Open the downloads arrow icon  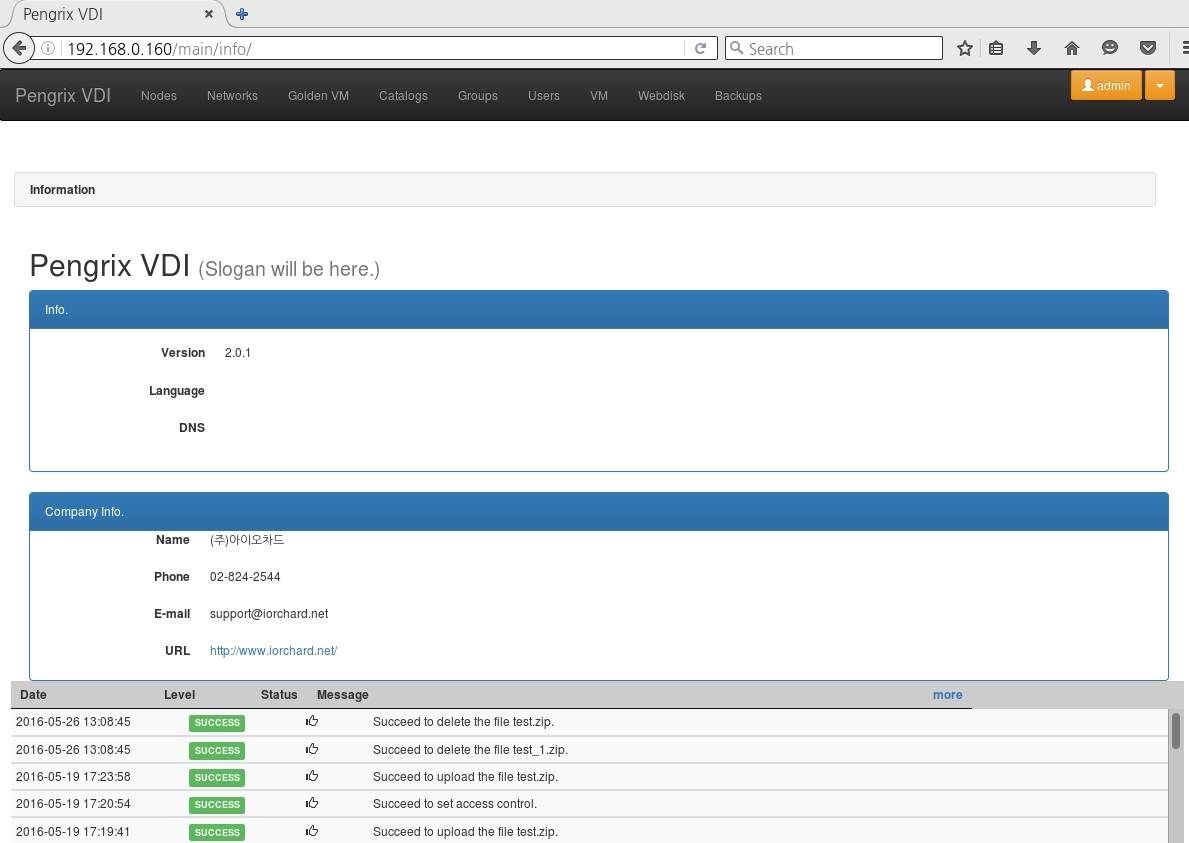pyautogui.click(x=1034, y=49)
